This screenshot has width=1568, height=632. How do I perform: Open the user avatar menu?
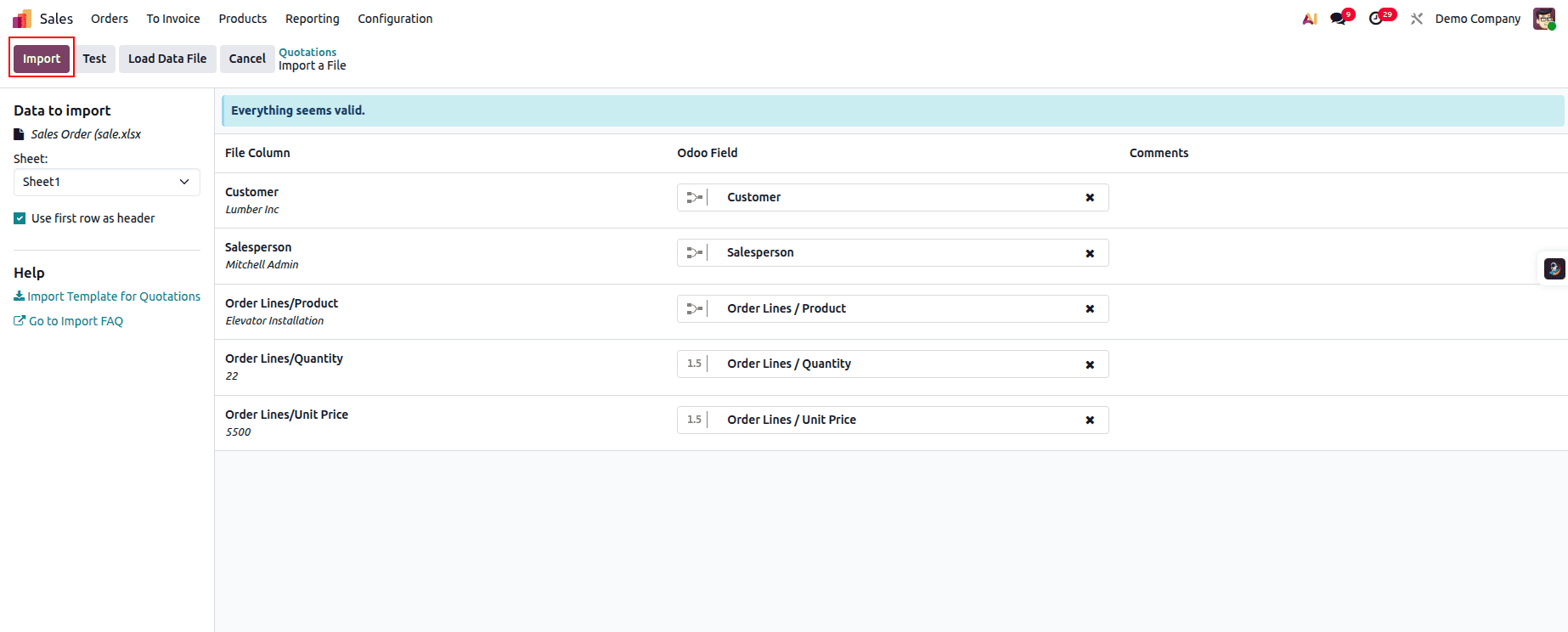coord(1544,19)
